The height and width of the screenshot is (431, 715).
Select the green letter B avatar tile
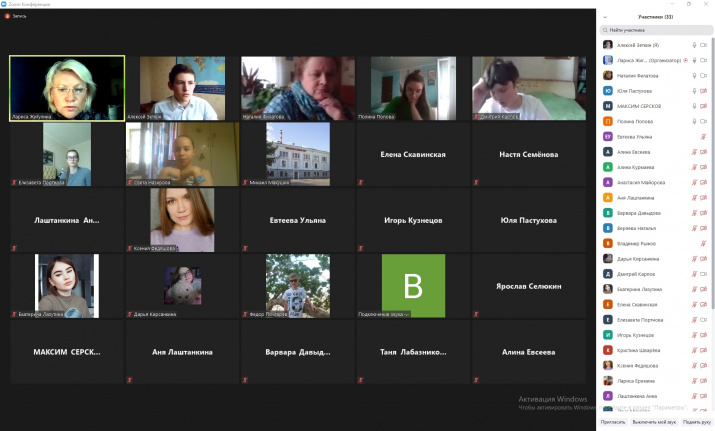click(x=413, y=286)
